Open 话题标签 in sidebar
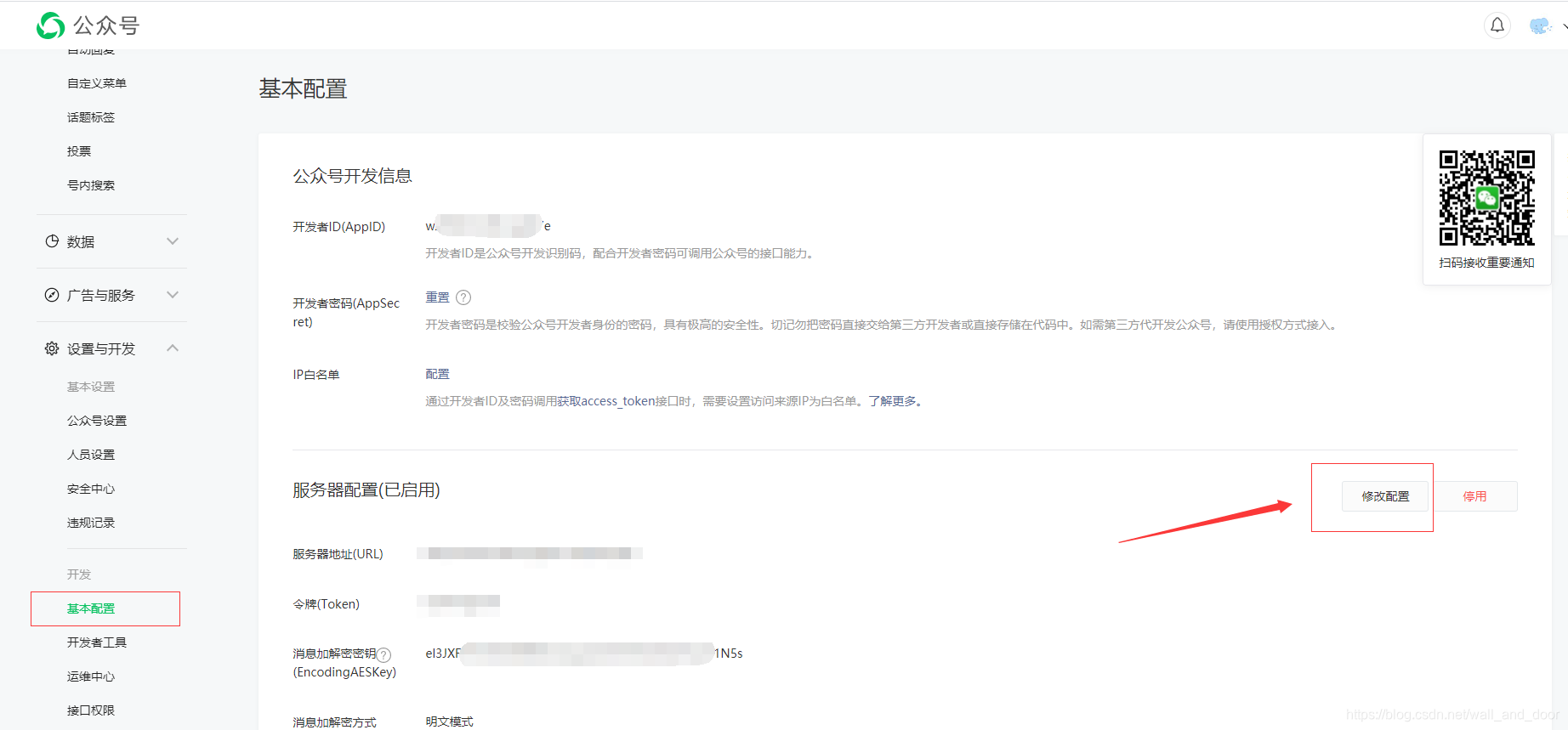This screenshot has height=730, width=1568. [x=91, y=117]
